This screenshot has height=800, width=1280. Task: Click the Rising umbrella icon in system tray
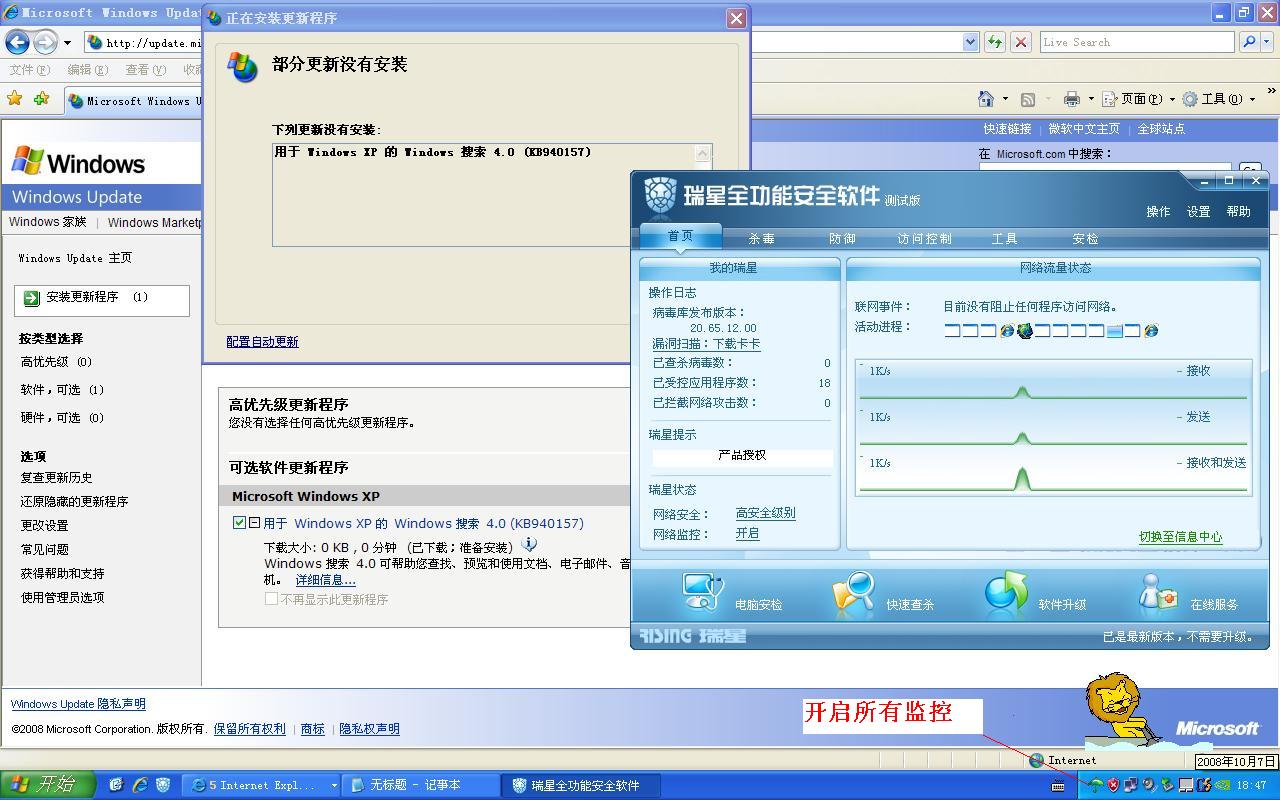1096,785
